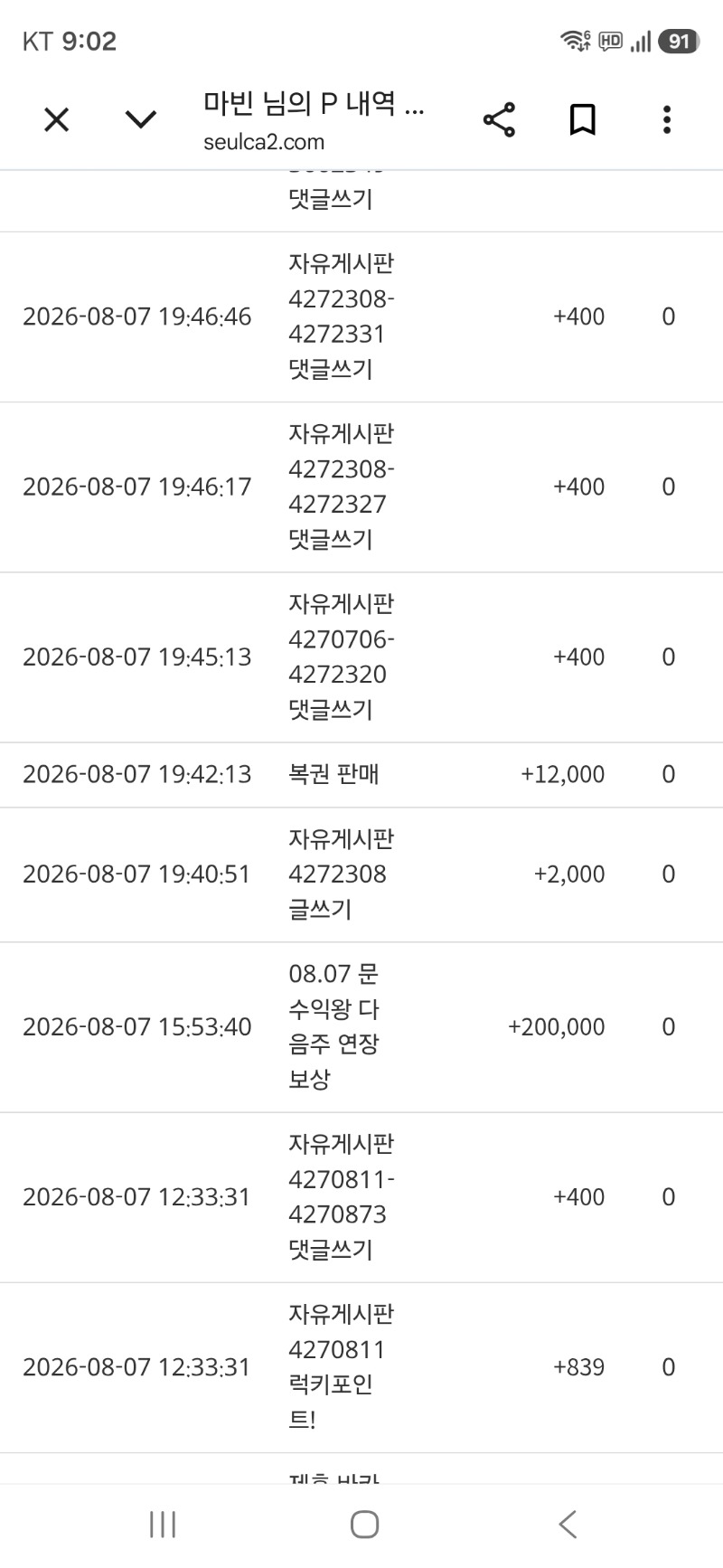Tap the Wi-Fi status icon
The image size is (723, 1568).
575,41
